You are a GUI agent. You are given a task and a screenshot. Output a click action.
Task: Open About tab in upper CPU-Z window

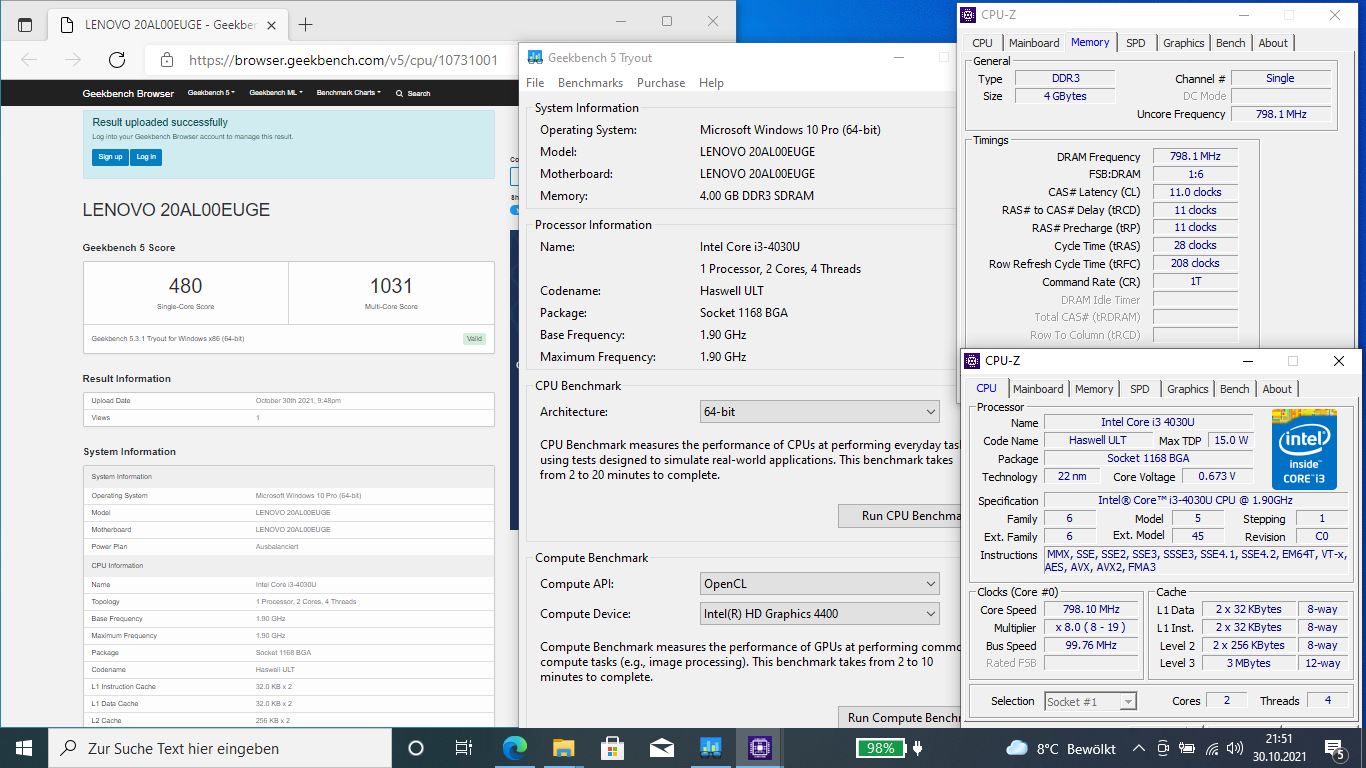pos(1273,43)
